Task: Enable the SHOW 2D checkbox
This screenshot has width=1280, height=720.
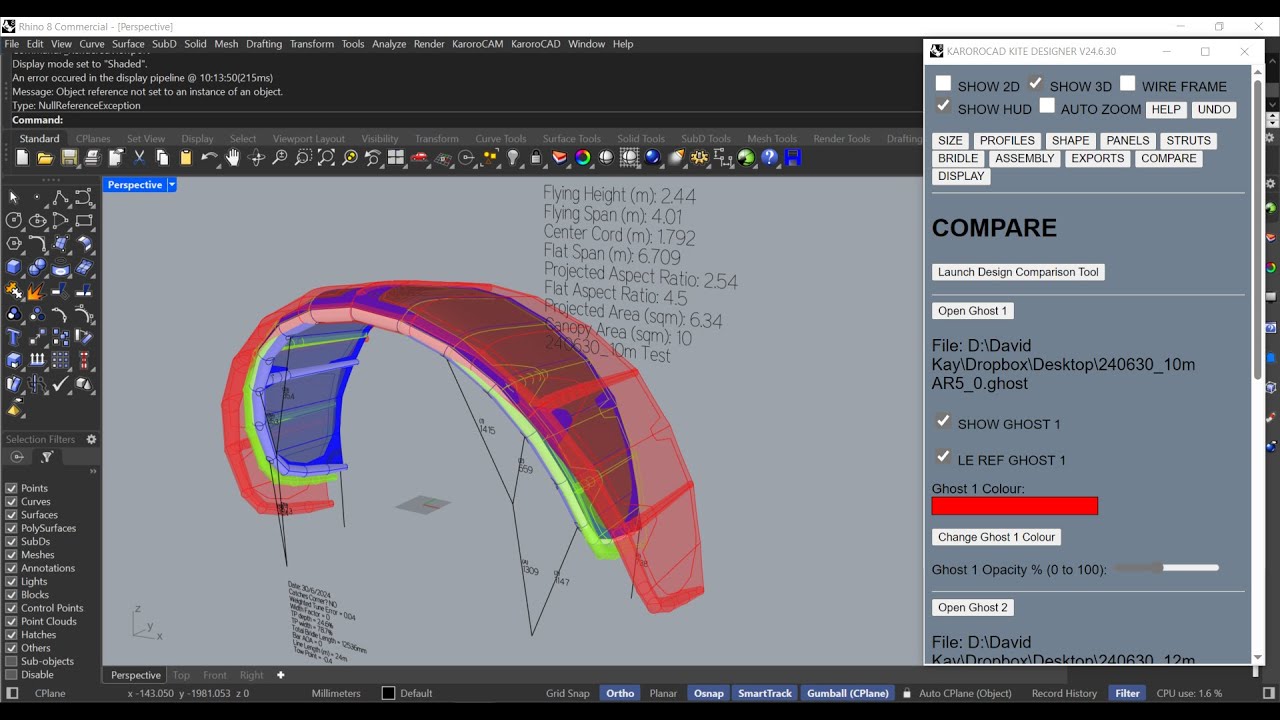Action: pos(943,84)
